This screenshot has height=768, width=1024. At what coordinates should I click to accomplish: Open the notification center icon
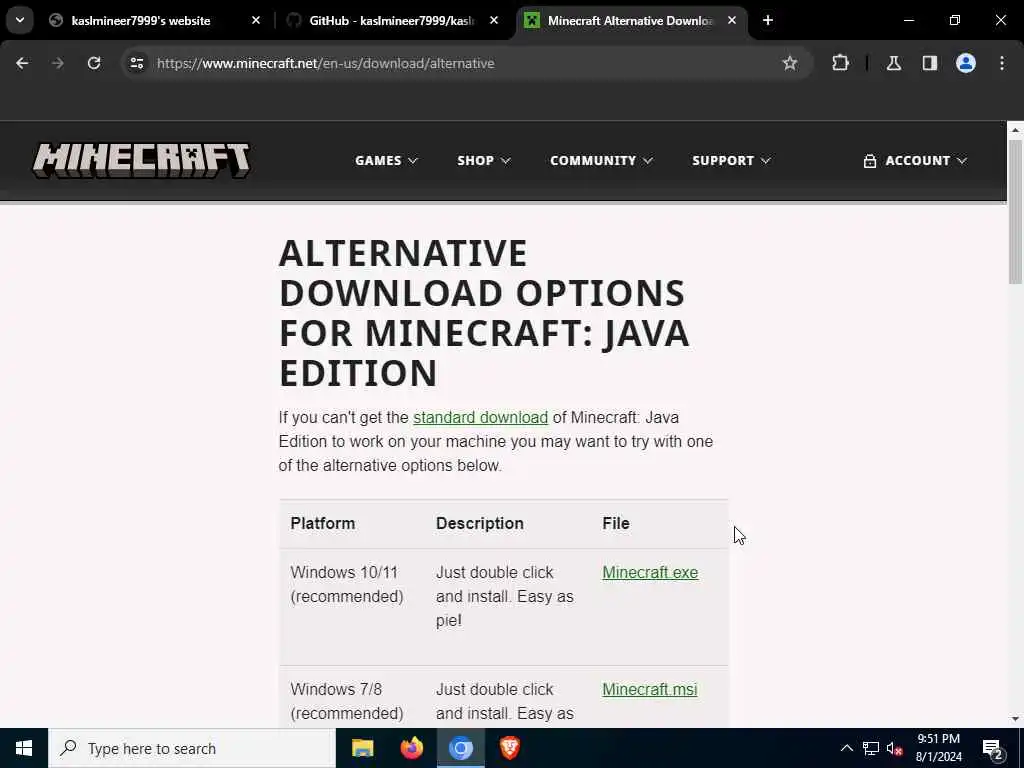point(993,749)
